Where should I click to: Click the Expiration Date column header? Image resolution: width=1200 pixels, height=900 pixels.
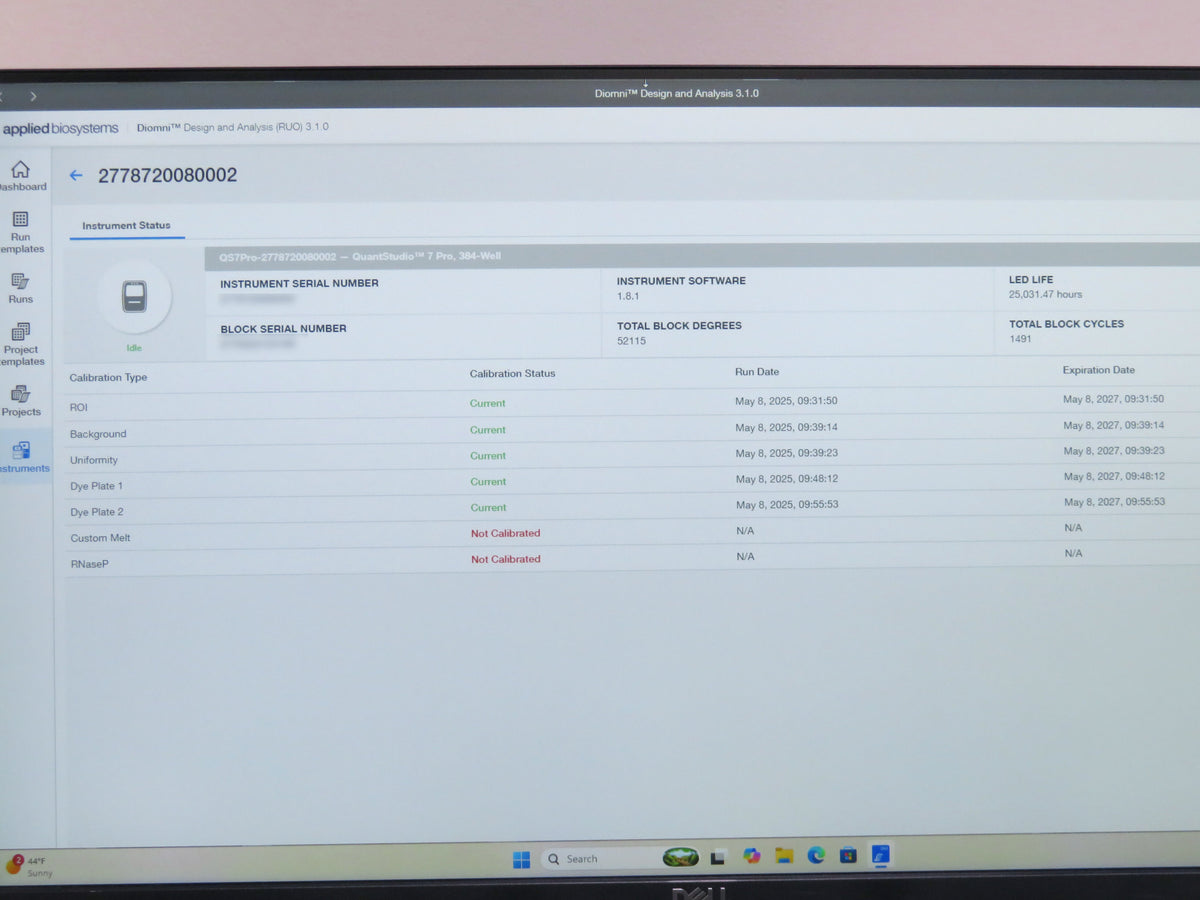click(x=1099, y=370)
